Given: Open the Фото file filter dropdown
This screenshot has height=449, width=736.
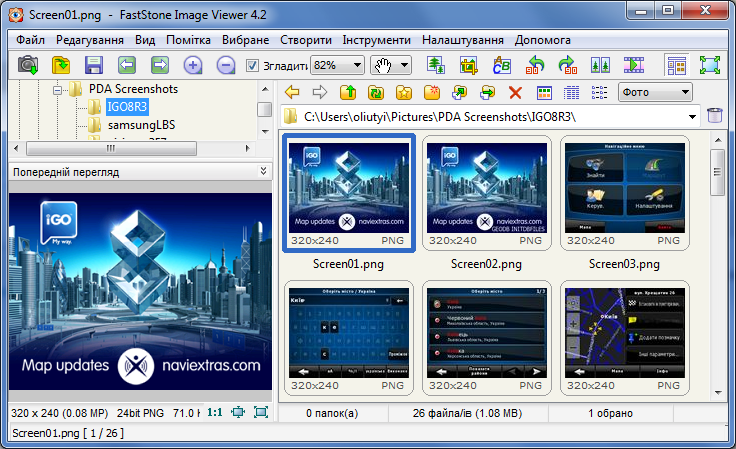Looking at the screenshot, I should point(655,92).
